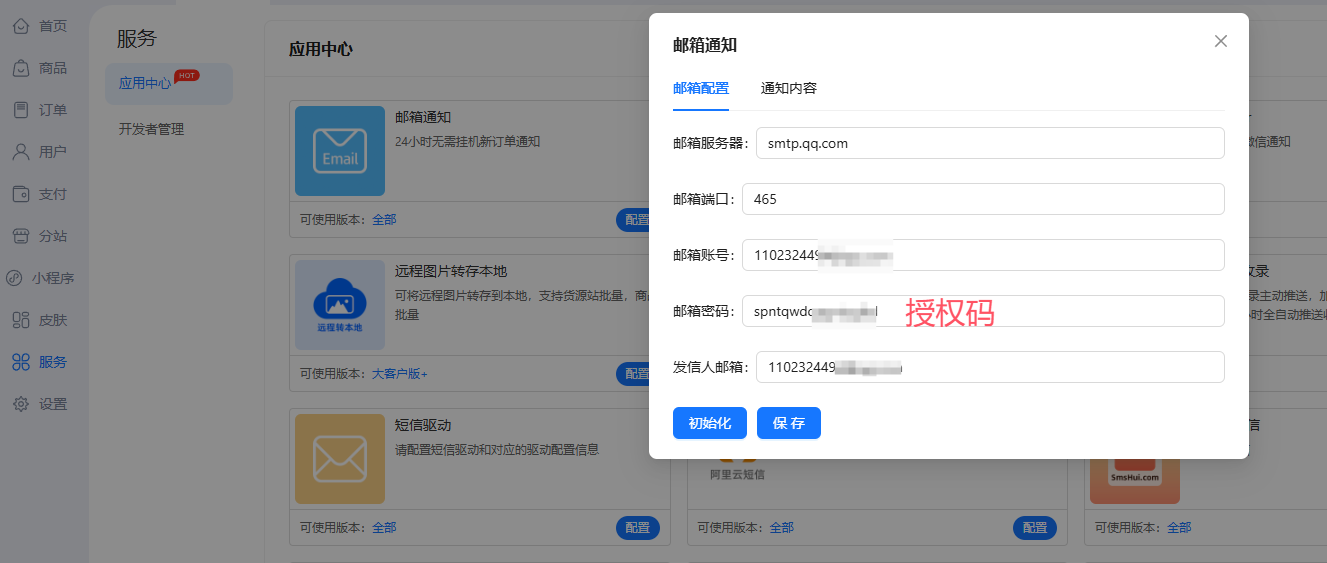The image size is (1327, 563).
Task: Click the 设置 gear icon
Action: coord(20,404)
